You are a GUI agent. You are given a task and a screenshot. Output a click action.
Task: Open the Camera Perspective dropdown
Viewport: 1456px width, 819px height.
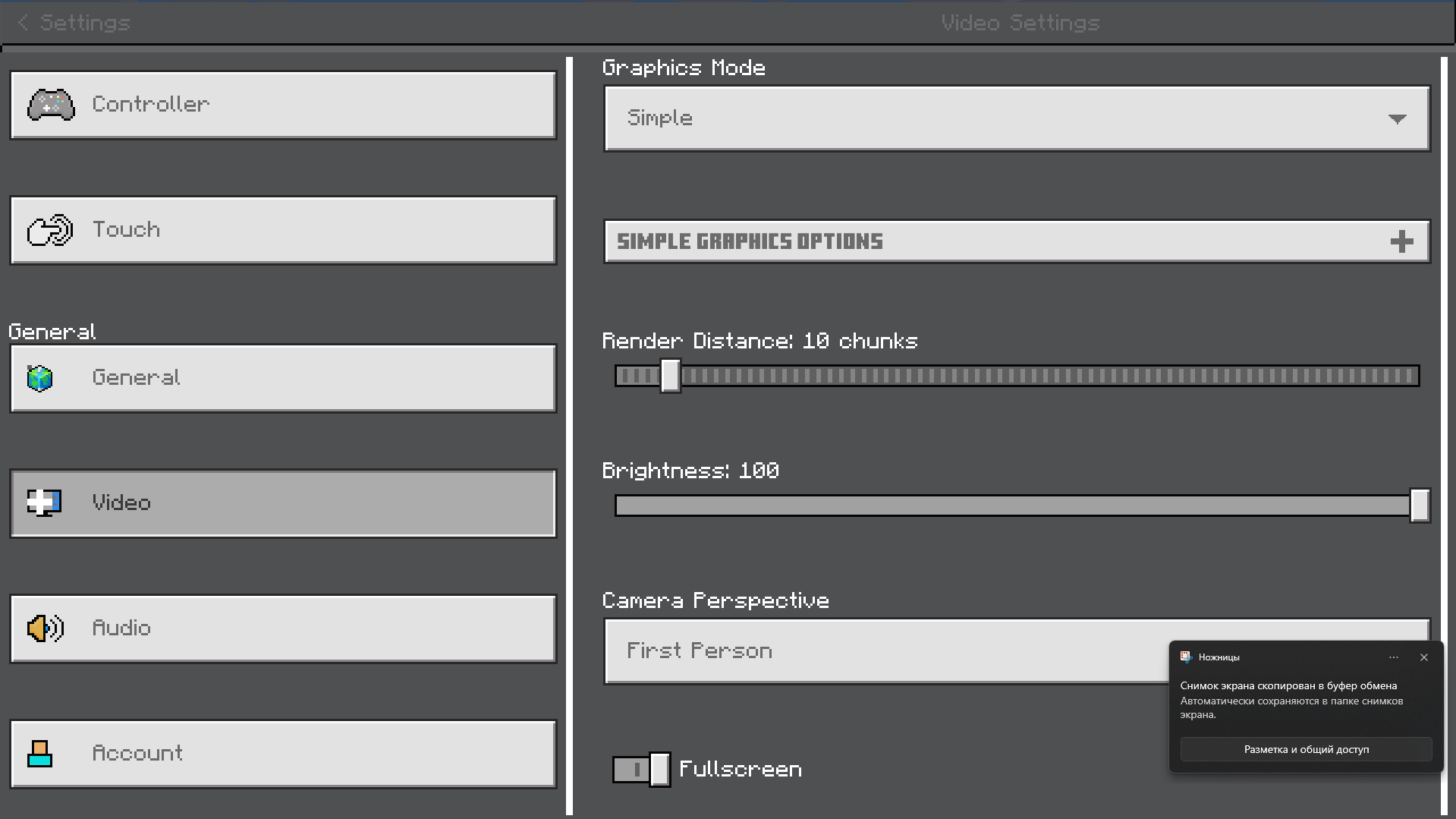pyautogui.click(x=880, y=651)
